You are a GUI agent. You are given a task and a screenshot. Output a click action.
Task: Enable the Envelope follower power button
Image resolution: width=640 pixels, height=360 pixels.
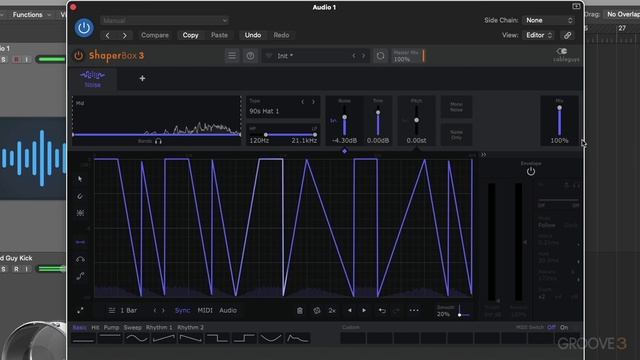click(531, 171)
